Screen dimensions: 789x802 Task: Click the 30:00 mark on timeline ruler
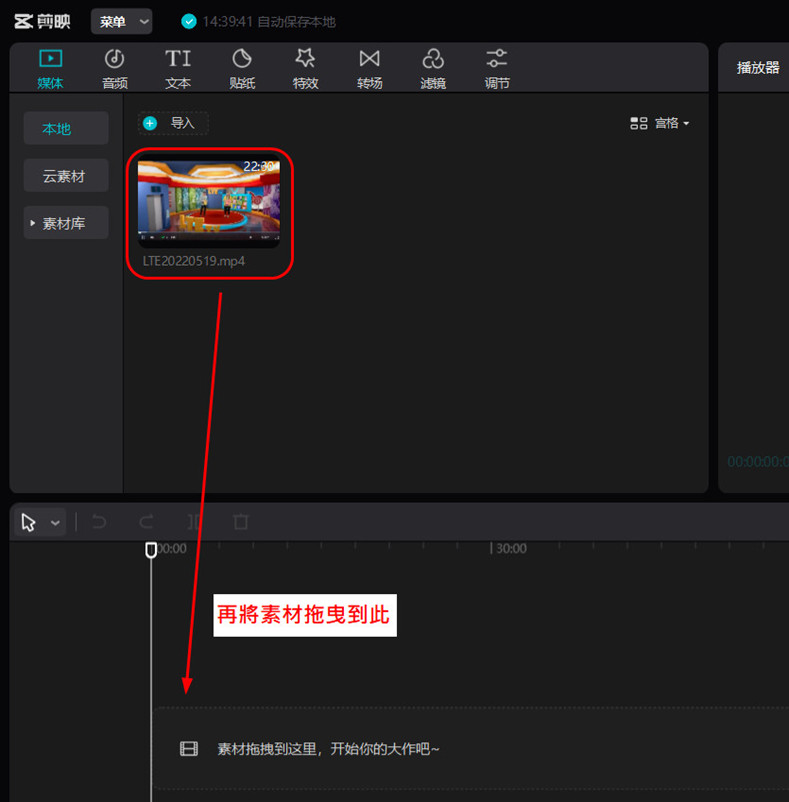point(509,549)
